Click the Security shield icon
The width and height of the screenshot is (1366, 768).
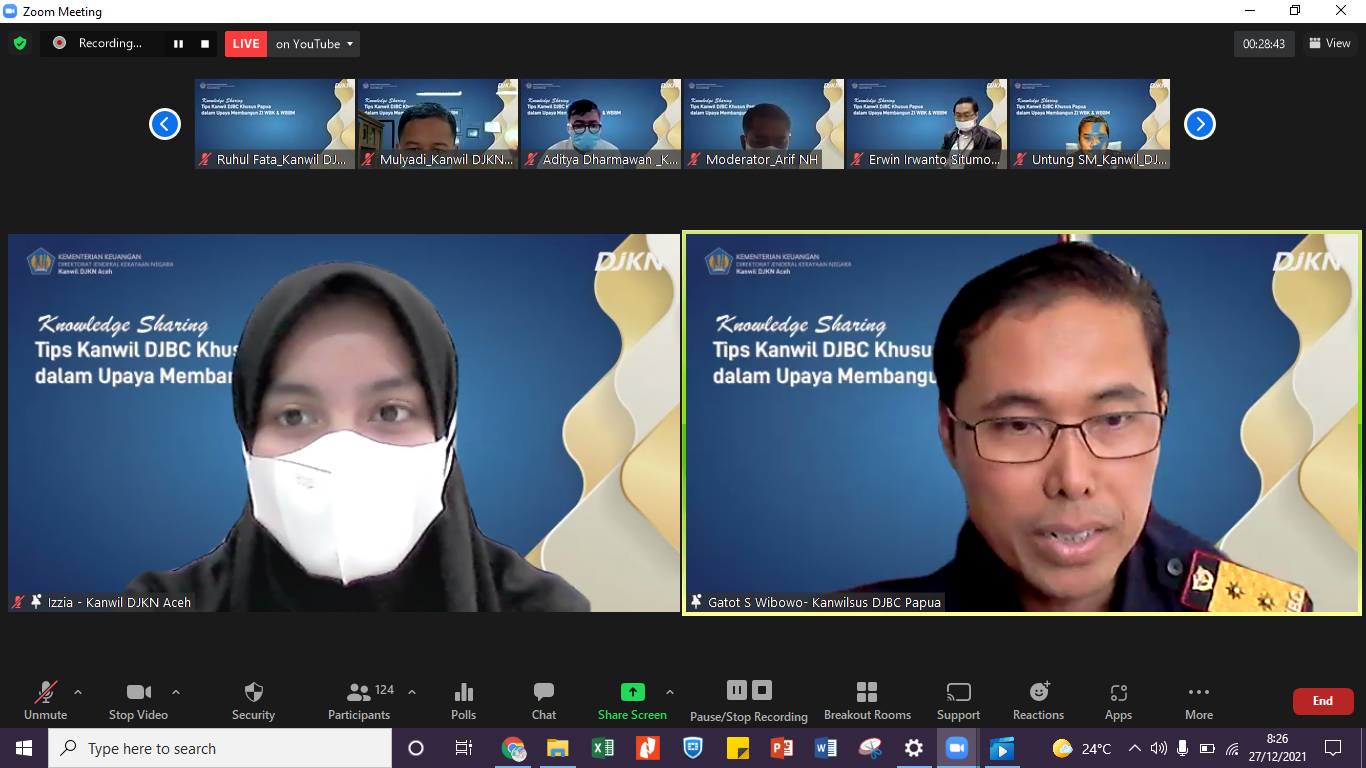253,700
